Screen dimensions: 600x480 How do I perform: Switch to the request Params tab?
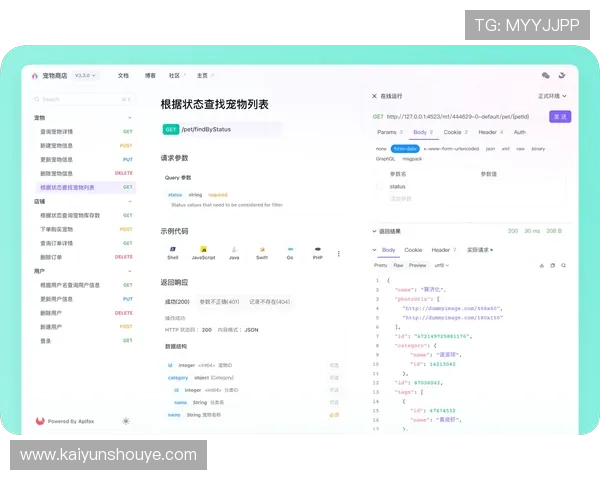[x=390, y=132]
